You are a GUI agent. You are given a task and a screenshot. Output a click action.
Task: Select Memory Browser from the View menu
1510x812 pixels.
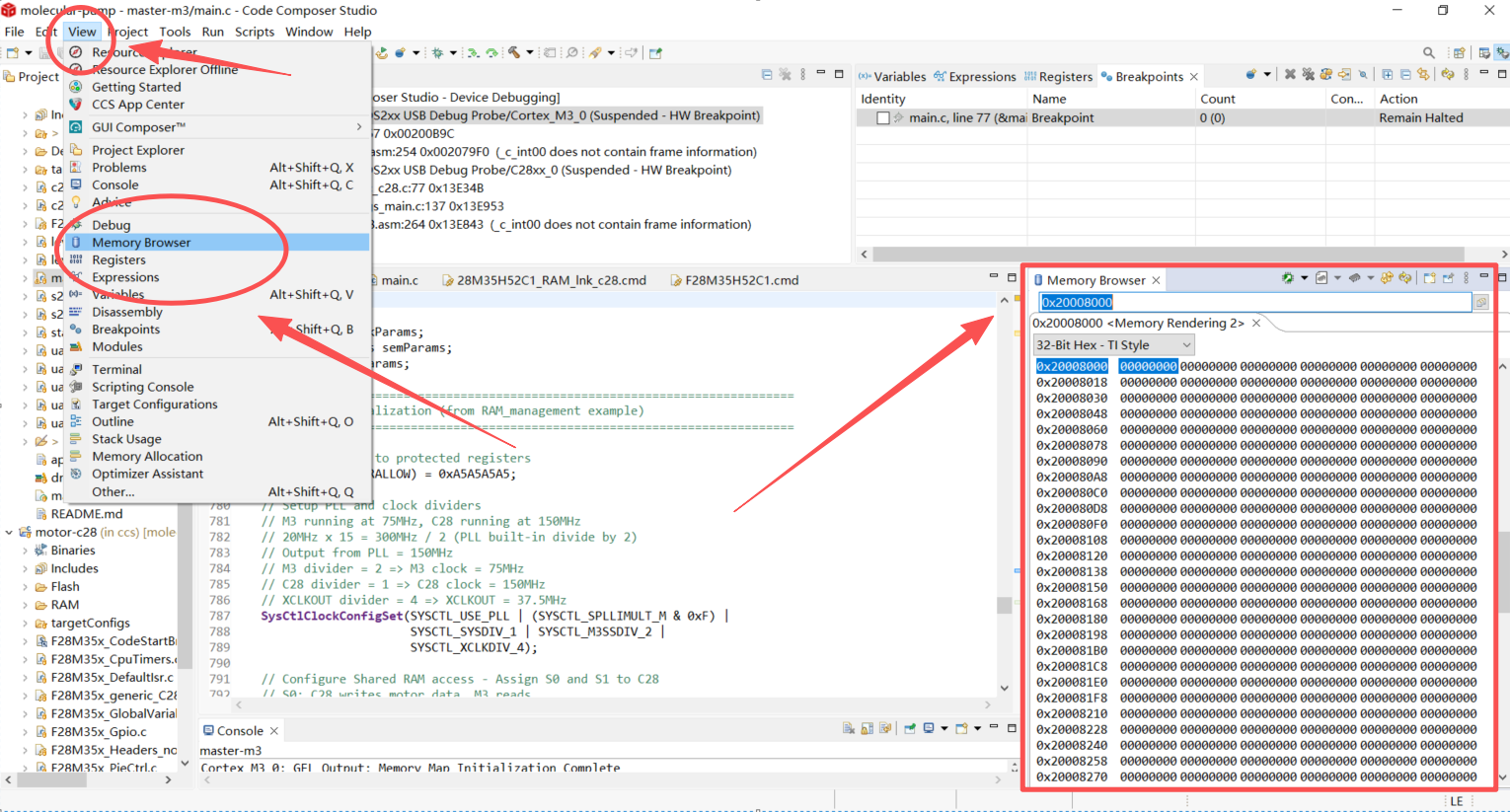141,243
